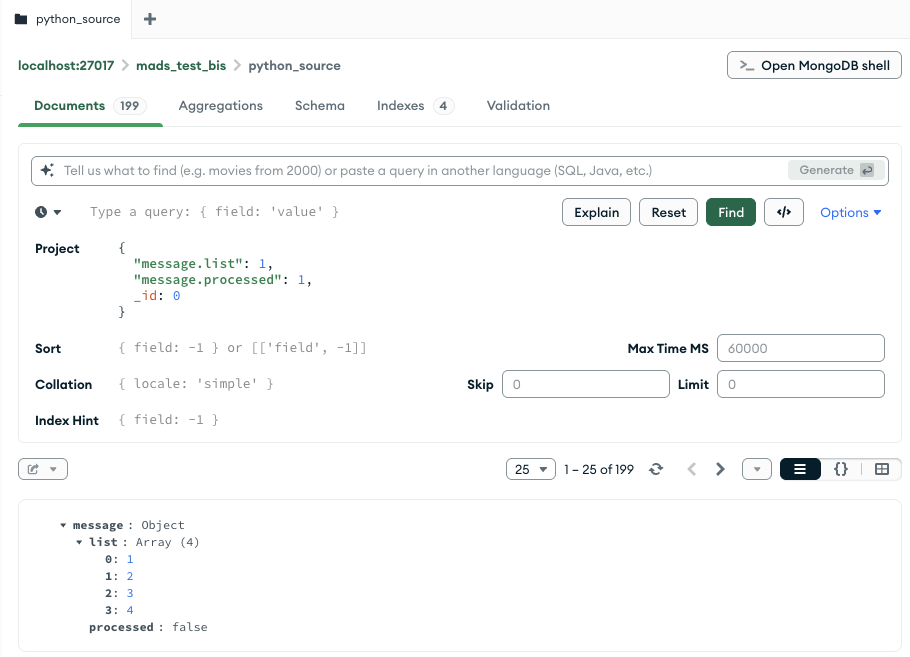
Task: Click Open MongoDB shell button
Action: tap(814, 65)
